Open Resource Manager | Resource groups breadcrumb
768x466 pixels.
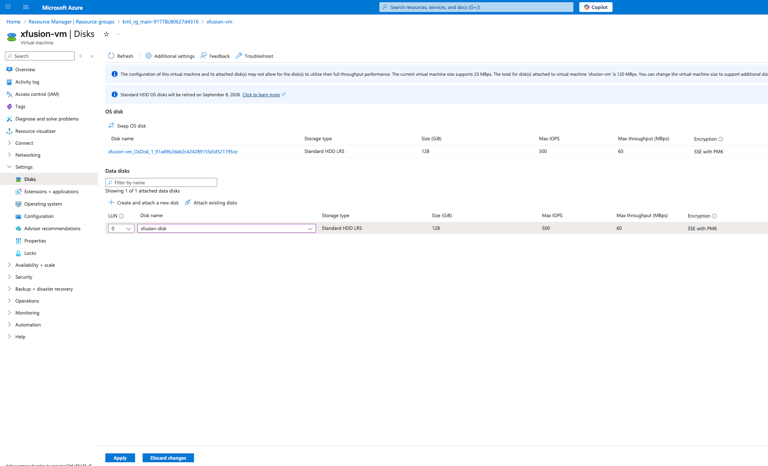[72, 22]
